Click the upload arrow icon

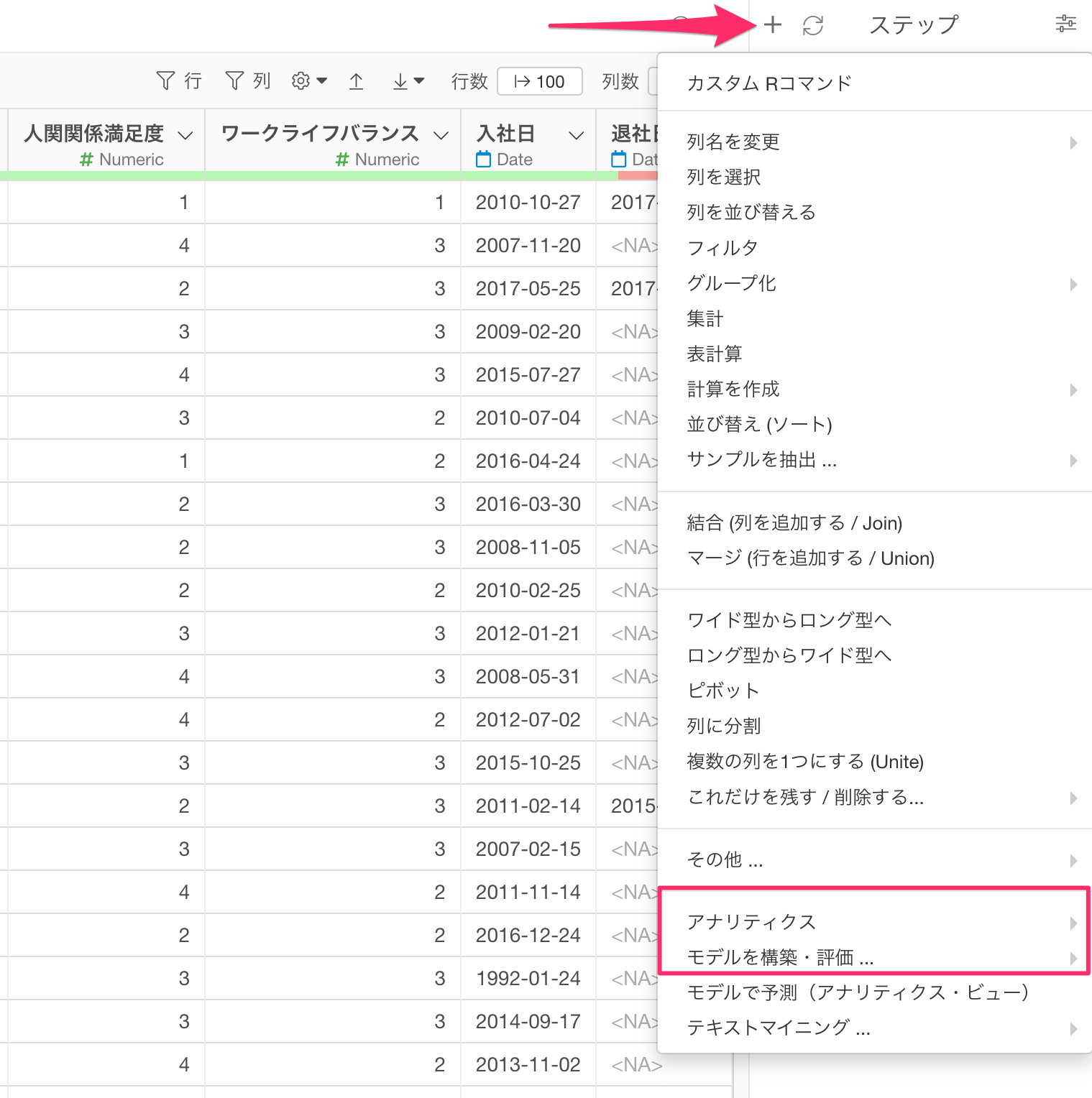pyautogui.click(x=356, y=81)
